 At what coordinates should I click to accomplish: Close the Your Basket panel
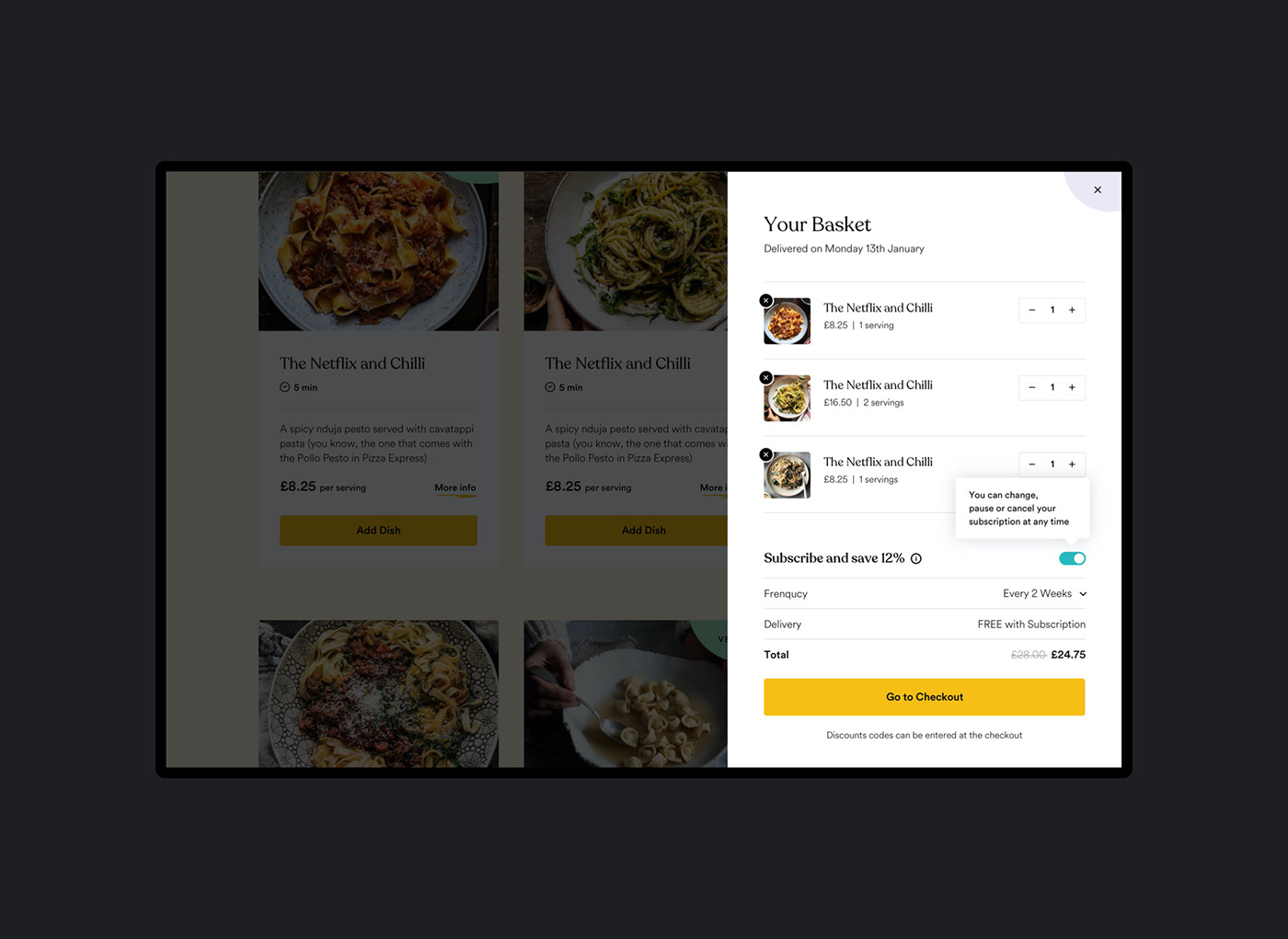[1098, 190]
